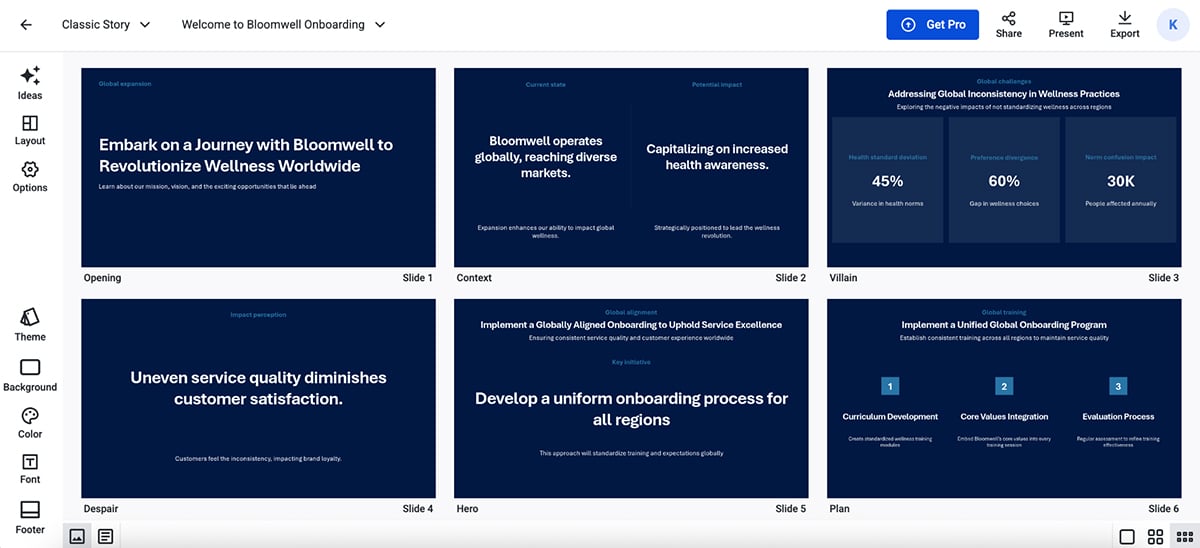
Task: Click the Slide 2 number label
Action: pyautogui.click(x=790, y=278)
